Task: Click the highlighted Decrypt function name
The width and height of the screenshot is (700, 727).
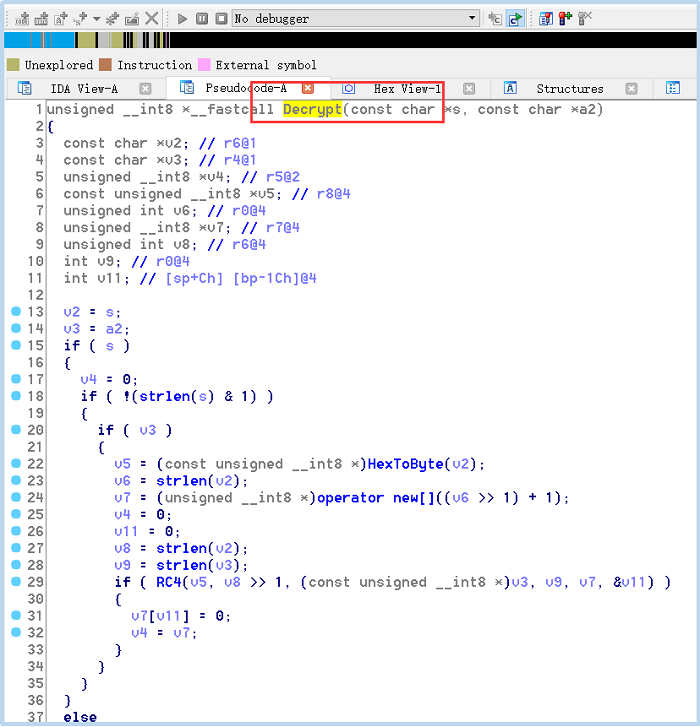Action: [x=312, y=110]
